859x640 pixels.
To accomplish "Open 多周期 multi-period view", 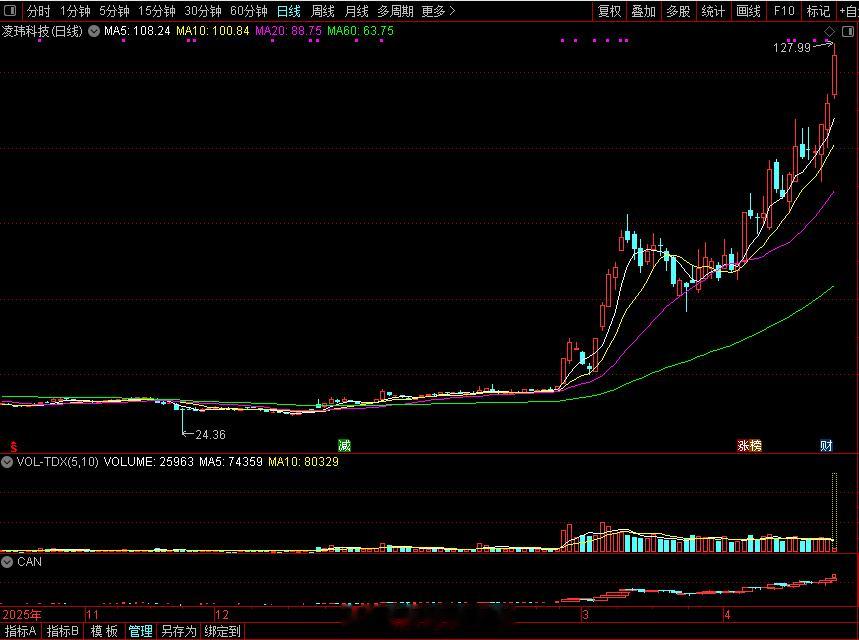I will pyautogui.click(x=395, y=11).
